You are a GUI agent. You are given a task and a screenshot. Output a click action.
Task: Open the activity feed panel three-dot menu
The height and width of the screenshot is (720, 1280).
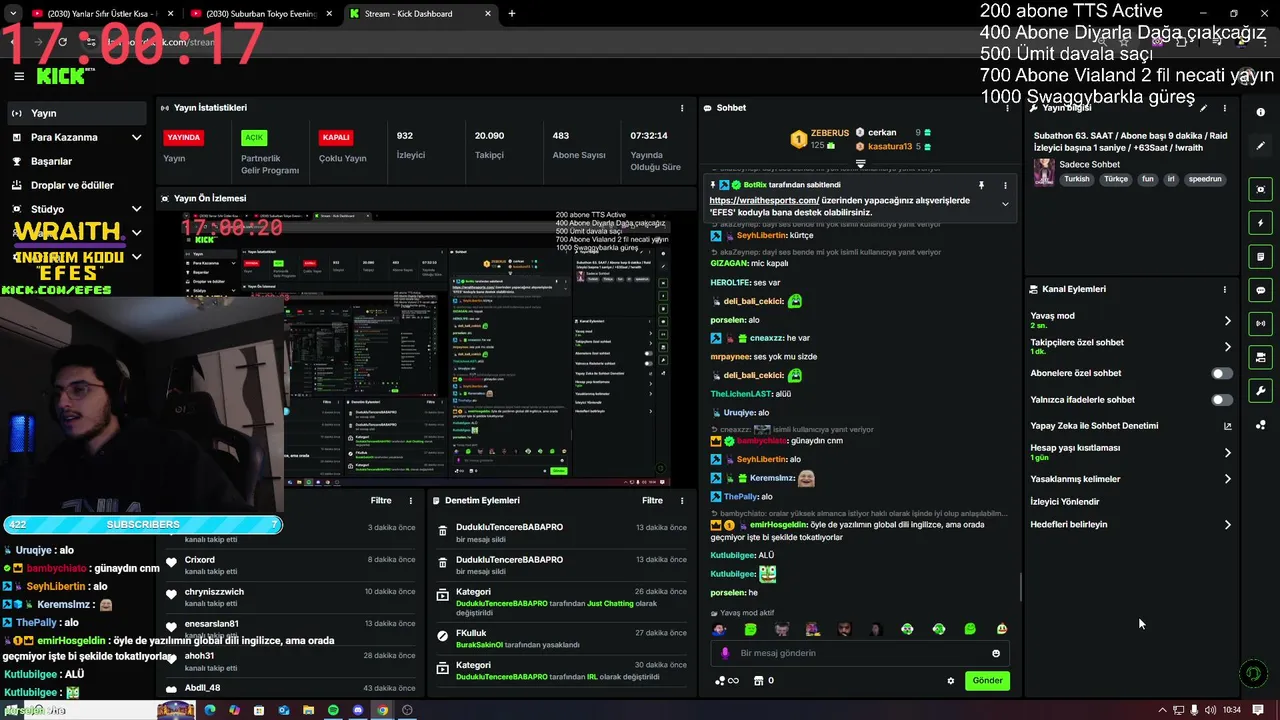point(411,500)
